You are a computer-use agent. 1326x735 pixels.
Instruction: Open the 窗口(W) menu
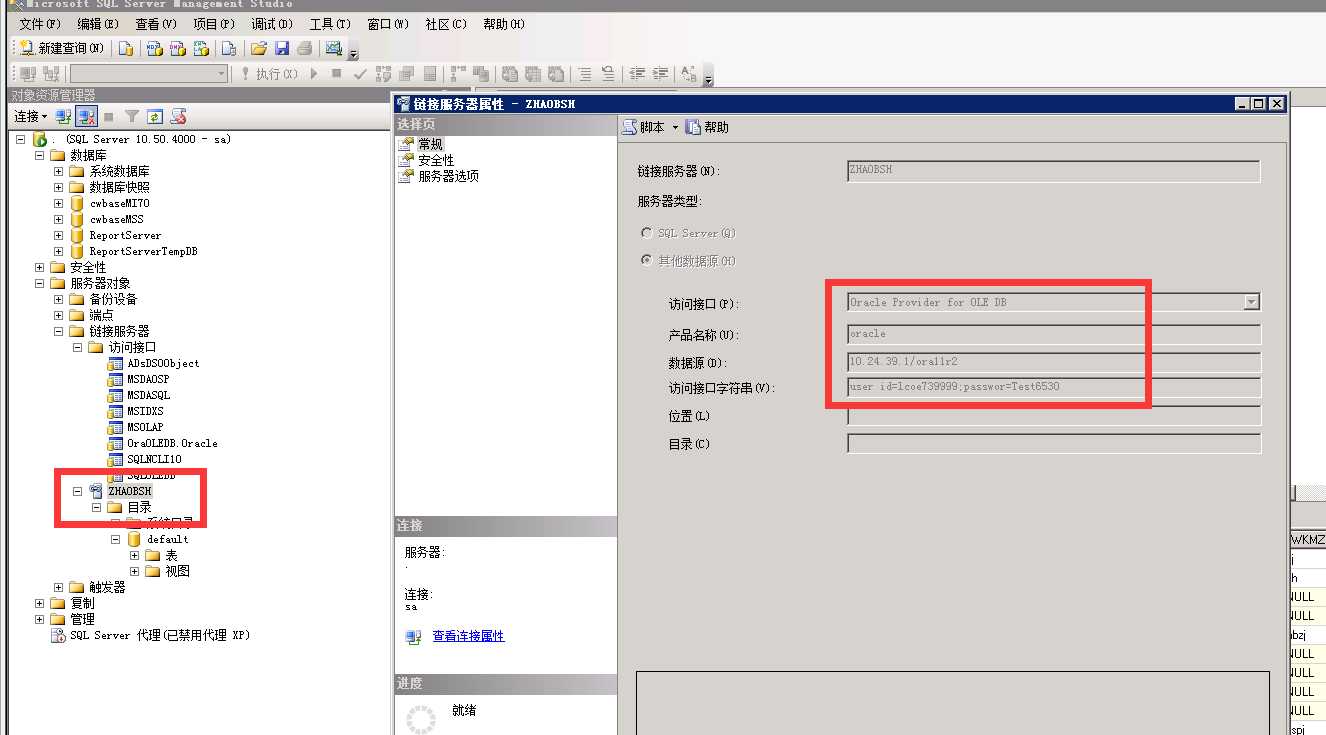tap(388, 24)
